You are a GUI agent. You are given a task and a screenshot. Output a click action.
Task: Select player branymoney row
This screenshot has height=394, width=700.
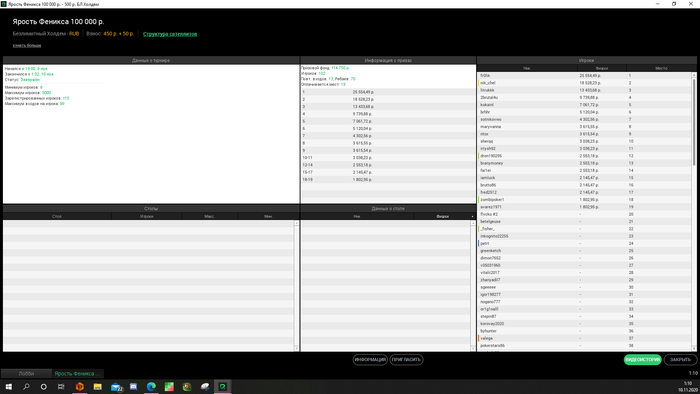click(584, 163)
